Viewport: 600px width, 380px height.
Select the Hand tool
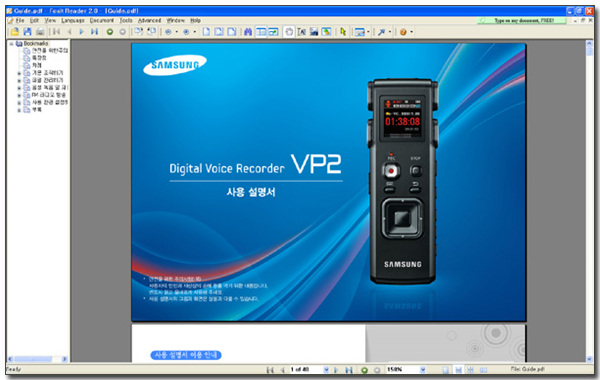(289, 32)
